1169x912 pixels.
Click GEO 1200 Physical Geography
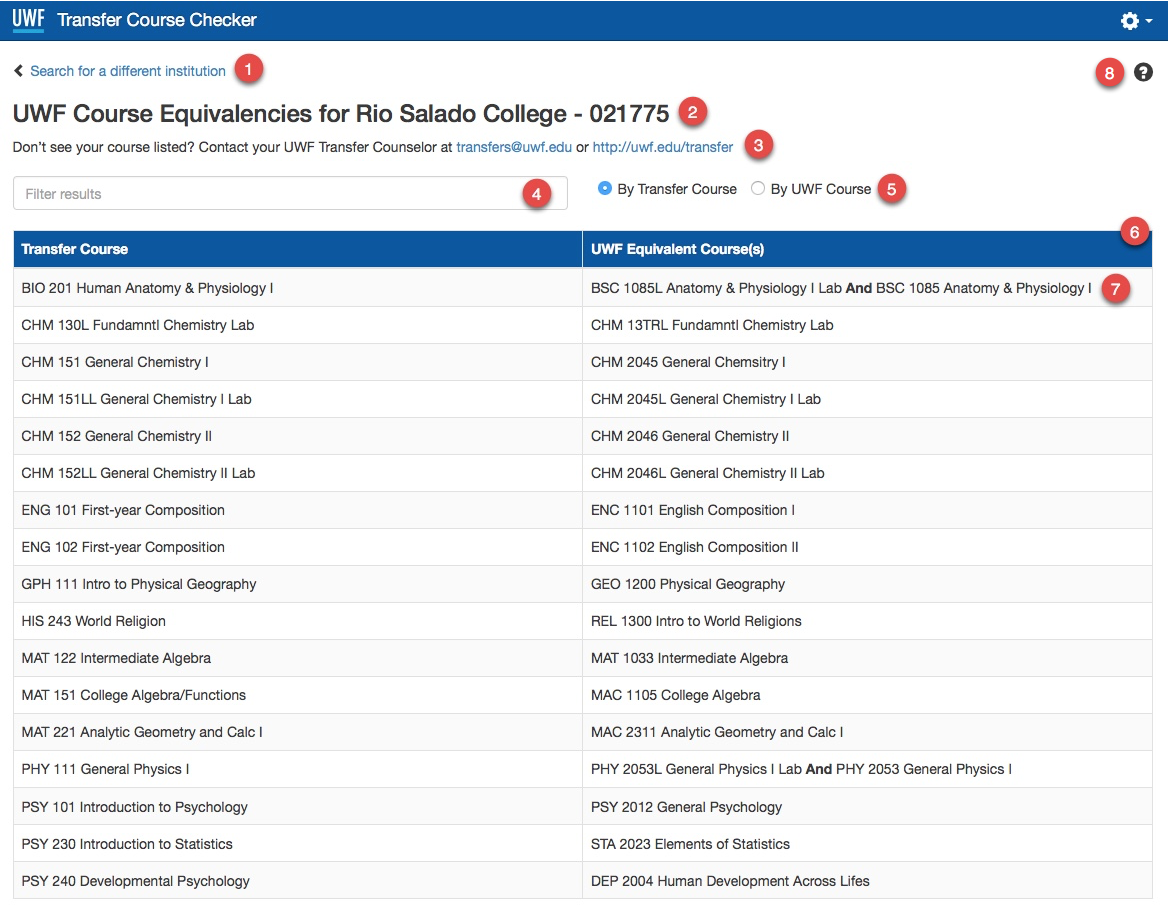[x=687, y=584]
